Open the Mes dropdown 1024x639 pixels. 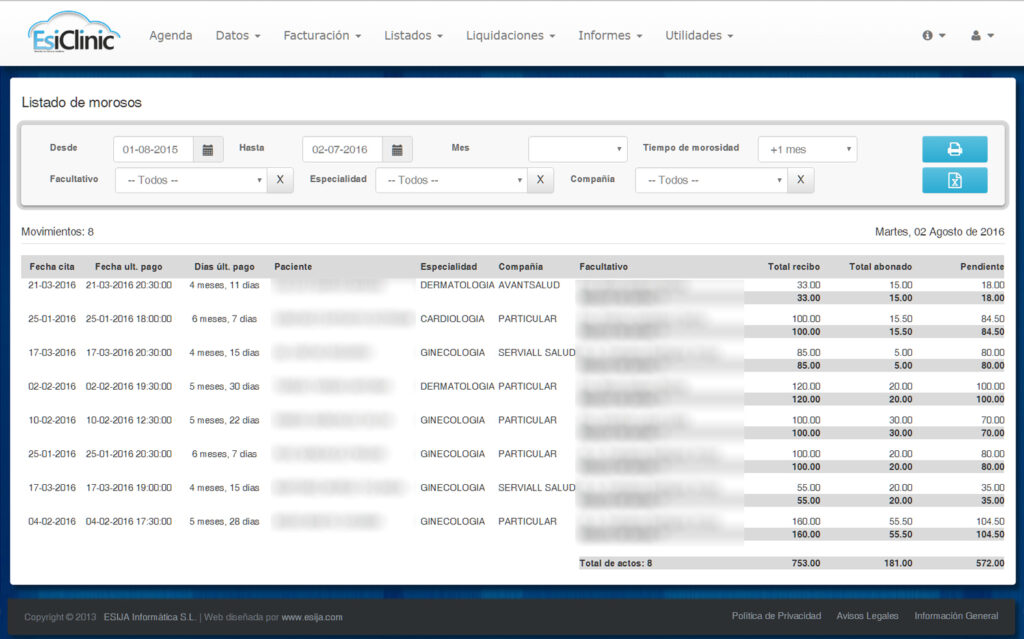pos(578,149)
